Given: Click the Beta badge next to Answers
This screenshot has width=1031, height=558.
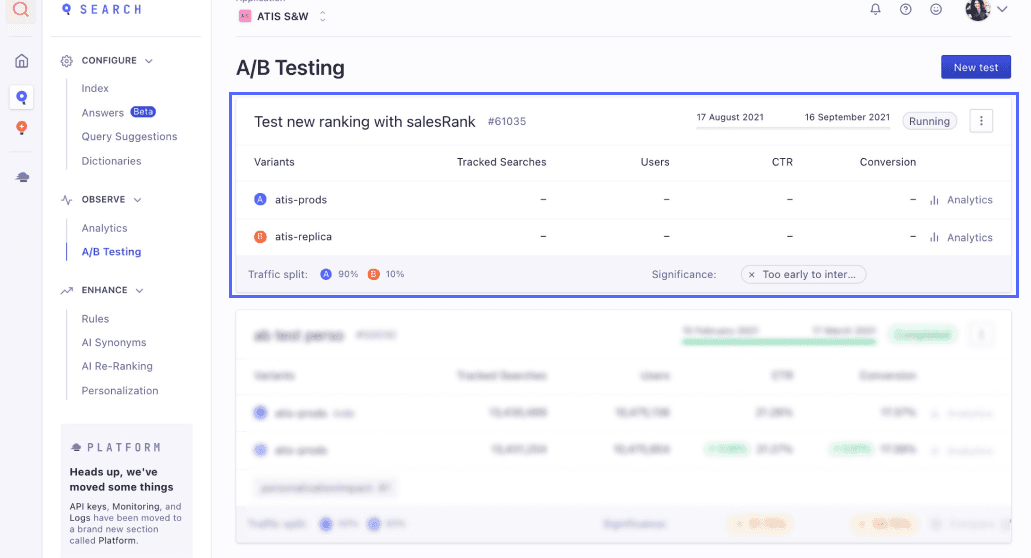Looking at the screenshot, I should [x=143, y=112].
